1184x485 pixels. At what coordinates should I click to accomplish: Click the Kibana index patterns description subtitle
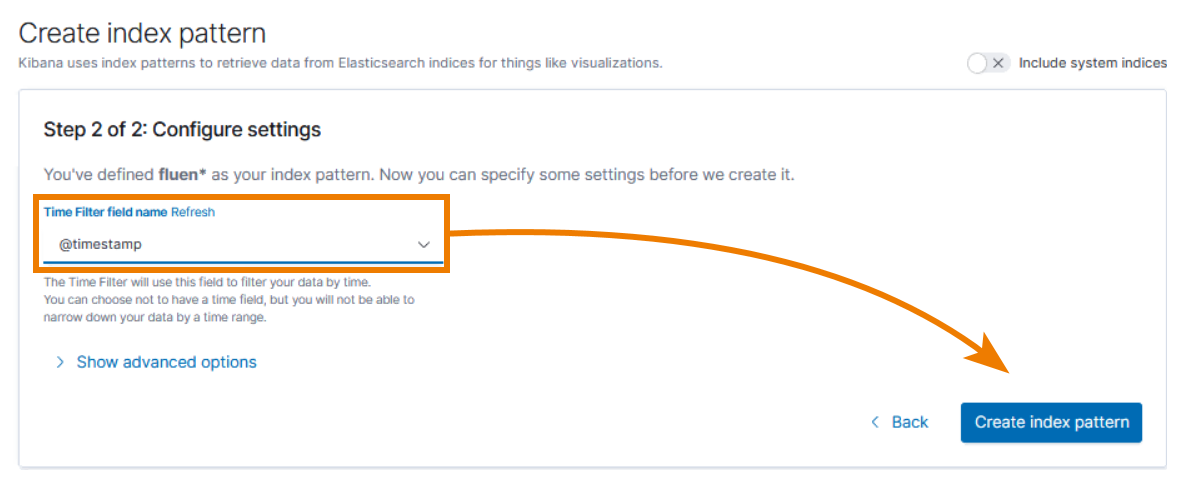click(340, 63)
